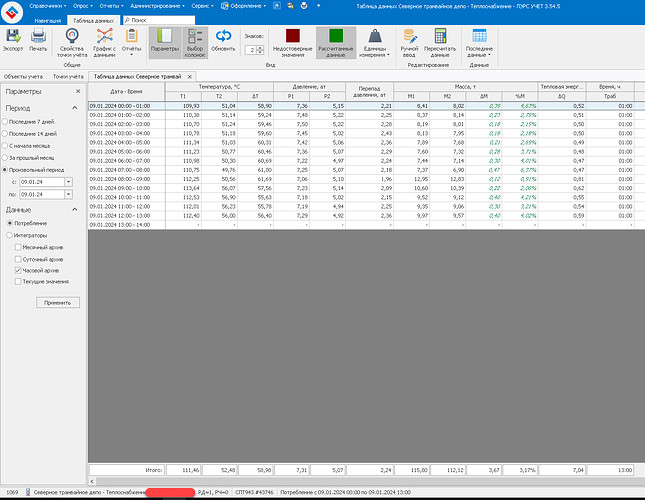Click the Дата - Время column header

[x=126, y=92]
